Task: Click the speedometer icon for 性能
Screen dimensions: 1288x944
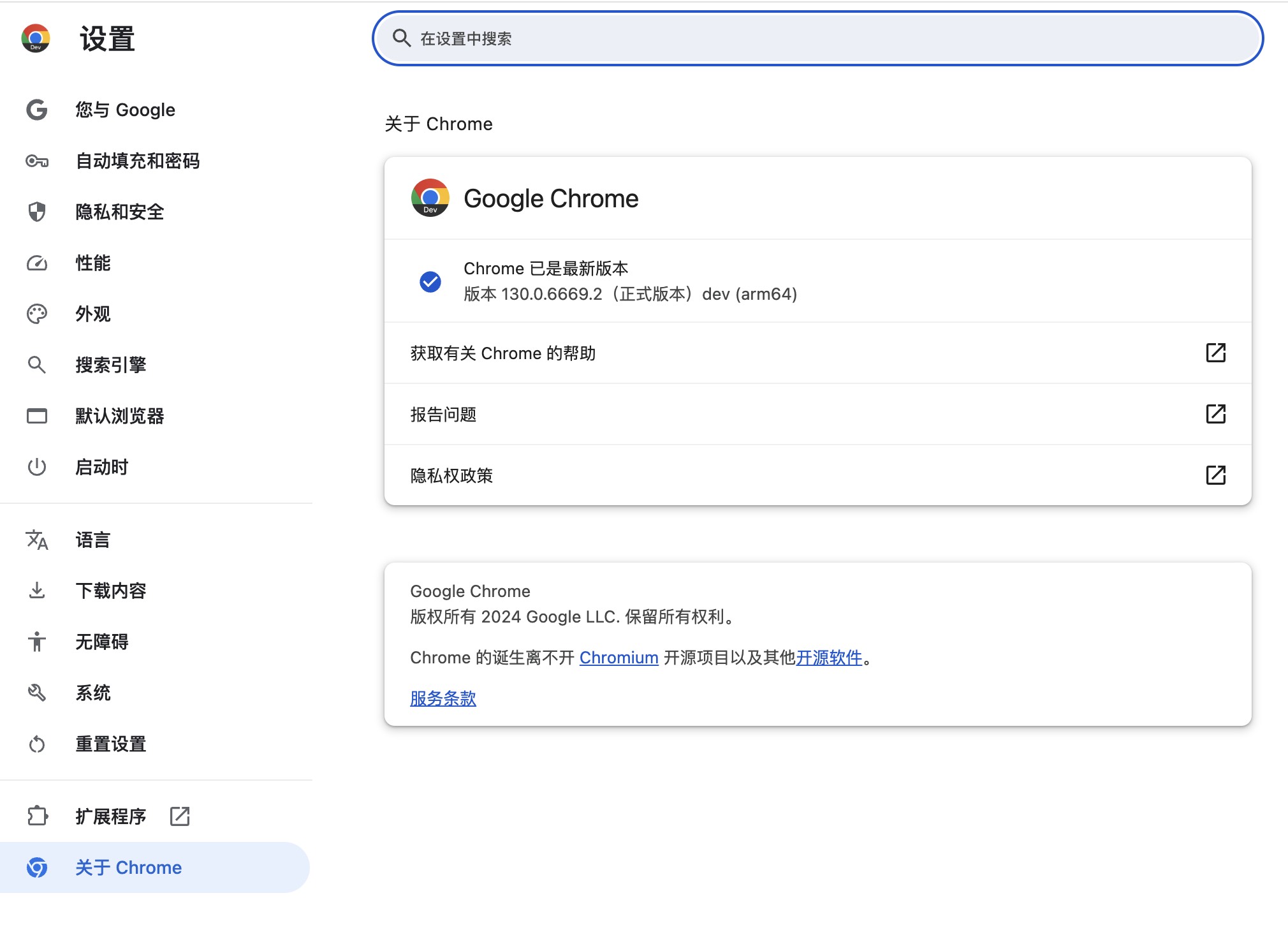Action: point(37,263)
